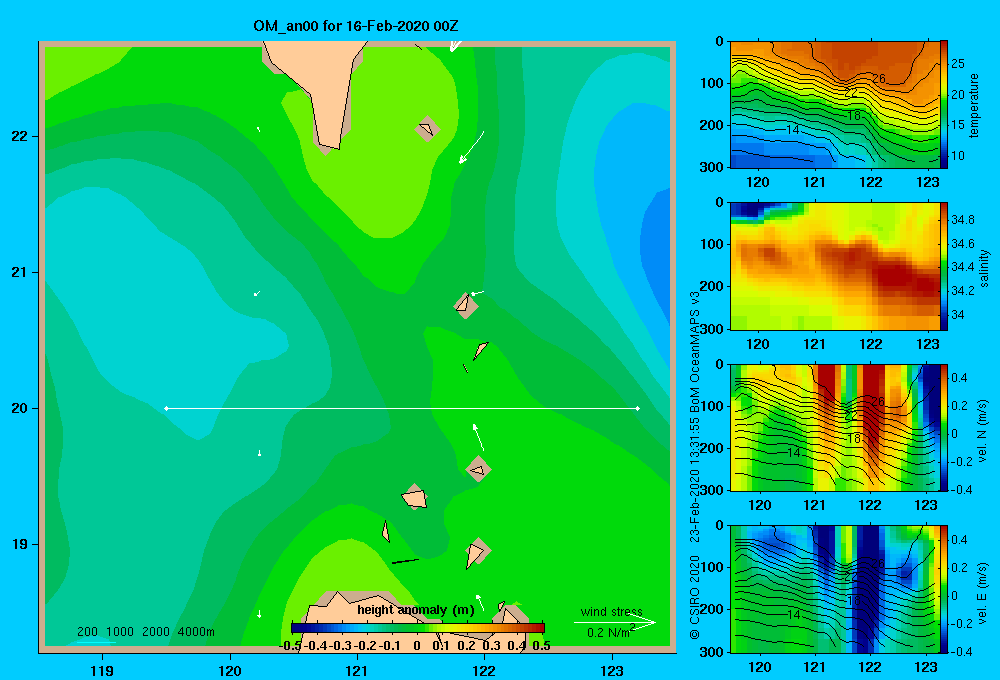Image resolution: width=1000 pixels, height=680 pixels.
Task: Click longitude label 123 under the main map
Action: pyautogui.click(x=612, y=670)
